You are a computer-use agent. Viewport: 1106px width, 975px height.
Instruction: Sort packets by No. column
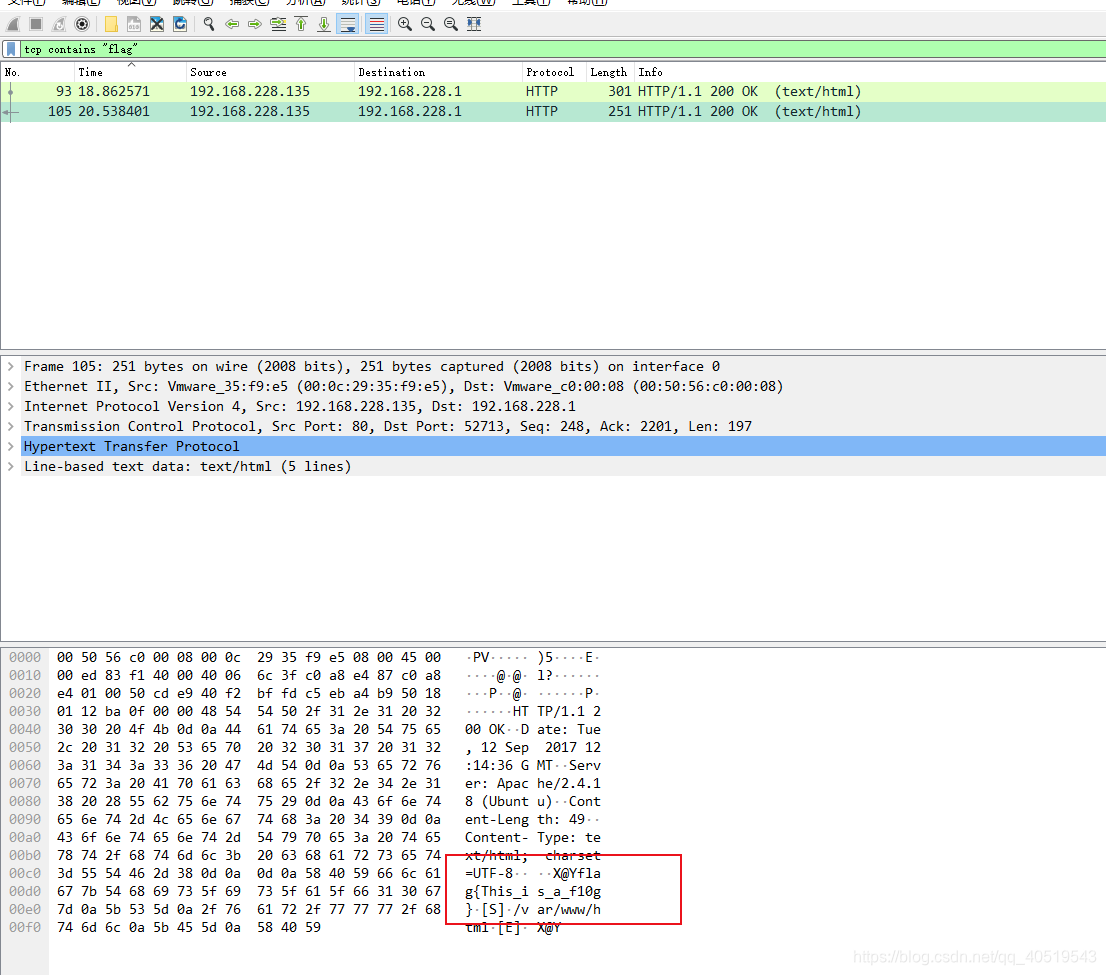[x=37, y=72]
